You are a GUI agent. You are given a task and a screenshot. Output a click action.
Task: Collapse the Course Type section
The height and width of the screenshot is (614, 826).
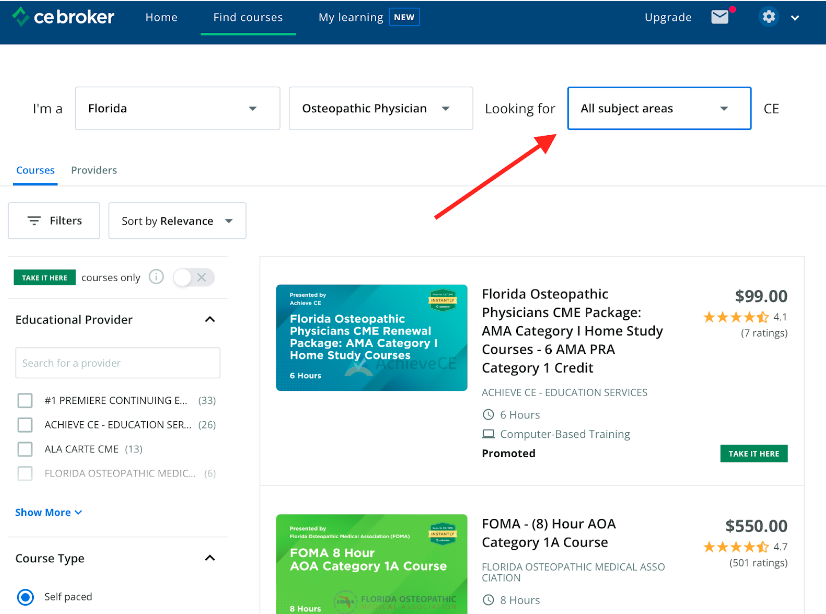click(210, 558)
